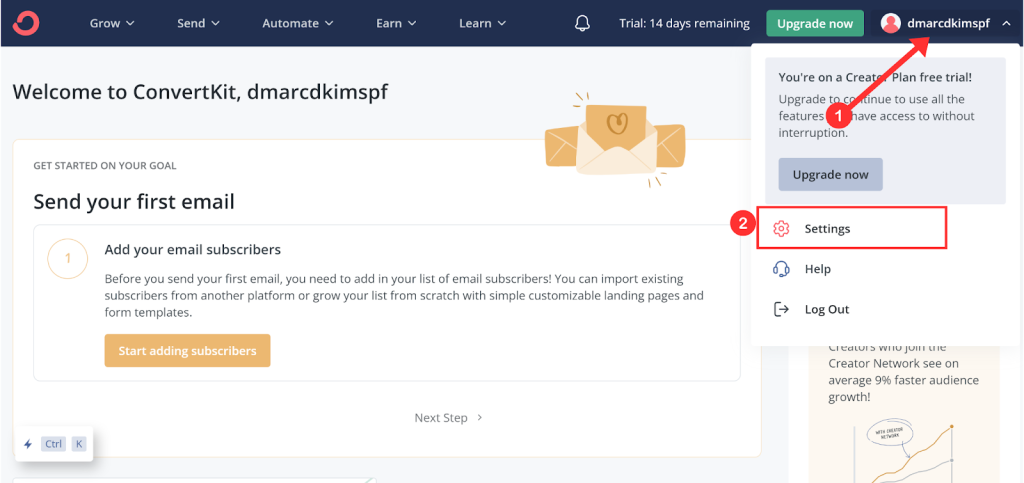Screen dimensions: 1024x483
Task: Expand the Grow dropdown menu
Action: (112, 23)
